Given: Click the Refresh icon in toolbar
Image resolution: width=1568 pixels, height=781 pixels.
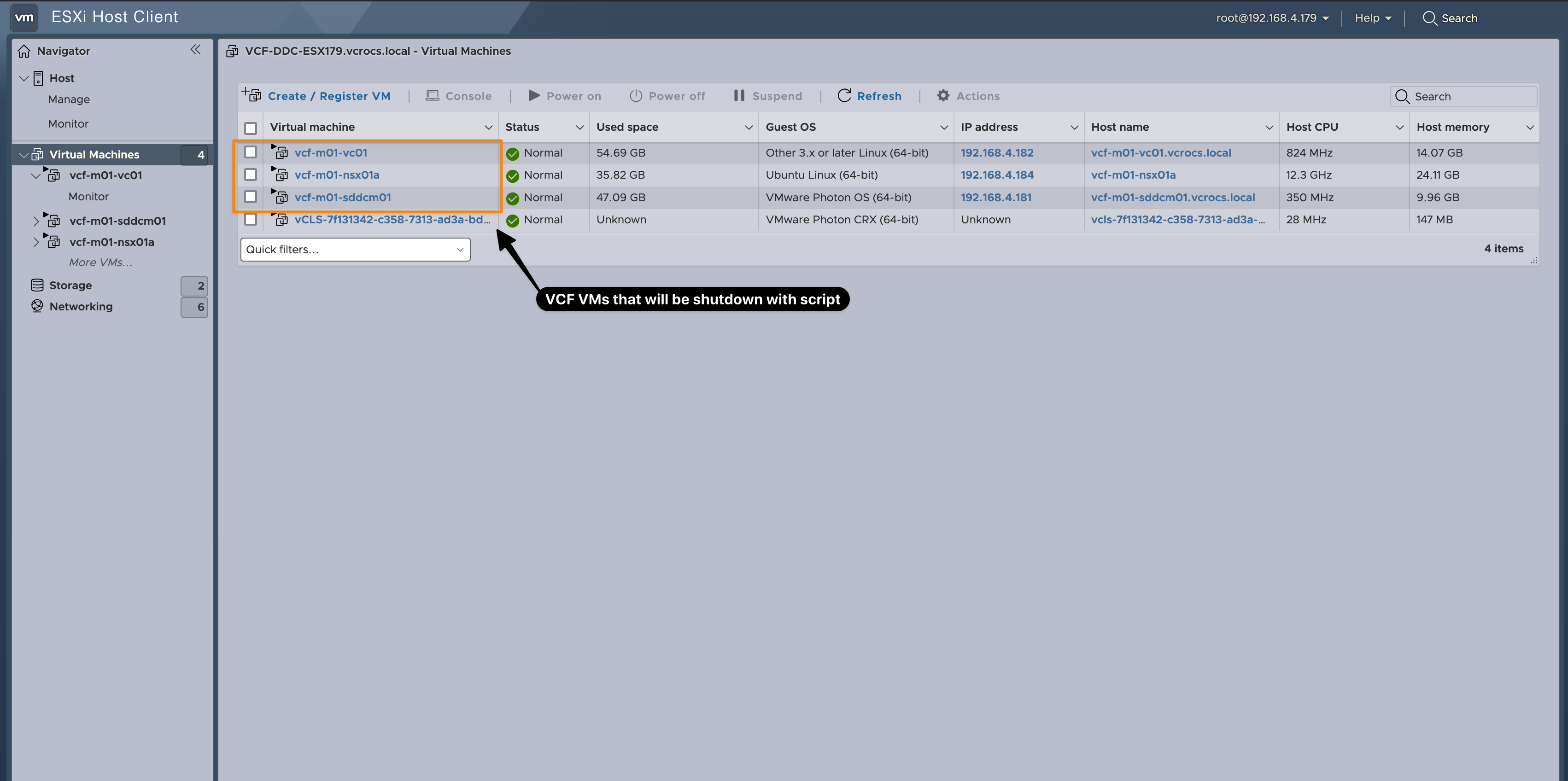Looking at the screenshot, I should coord(844,96).
